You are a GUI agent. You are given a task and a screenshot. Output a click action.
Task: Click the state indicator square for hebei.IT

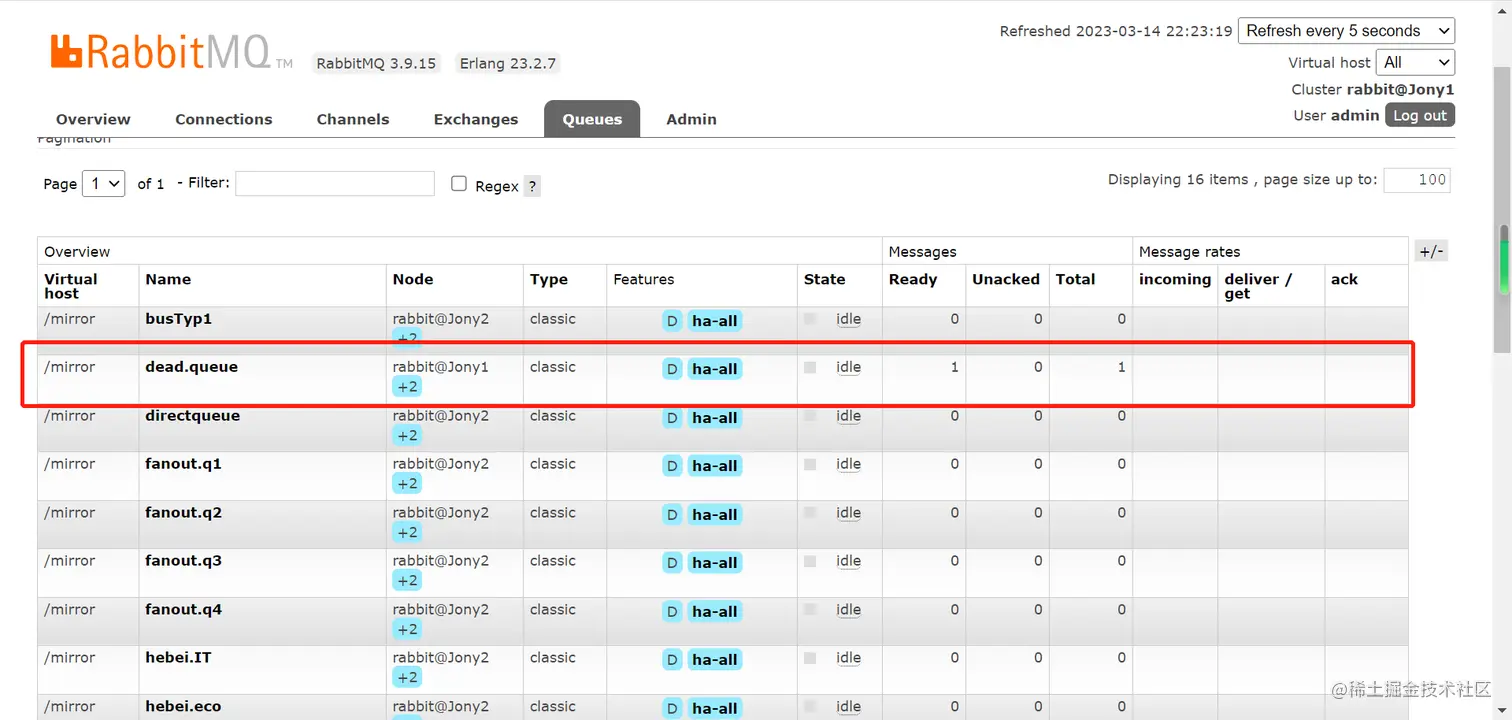(810, 658)
